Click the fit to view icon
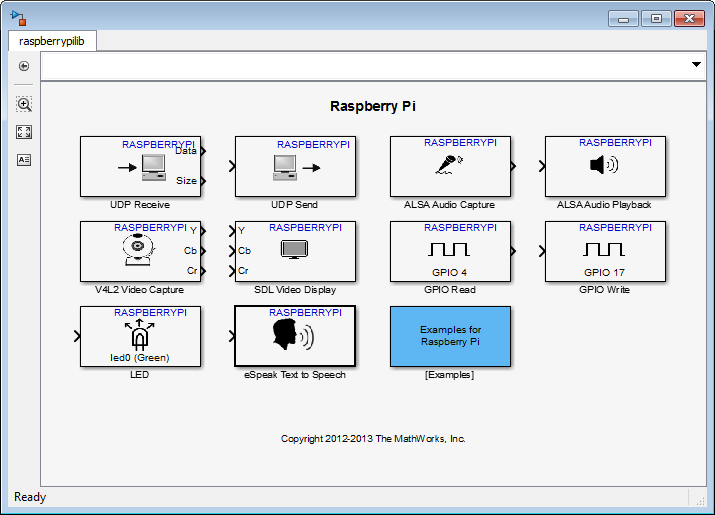Screen dimensions: 715x515 (x=24, y=132)
